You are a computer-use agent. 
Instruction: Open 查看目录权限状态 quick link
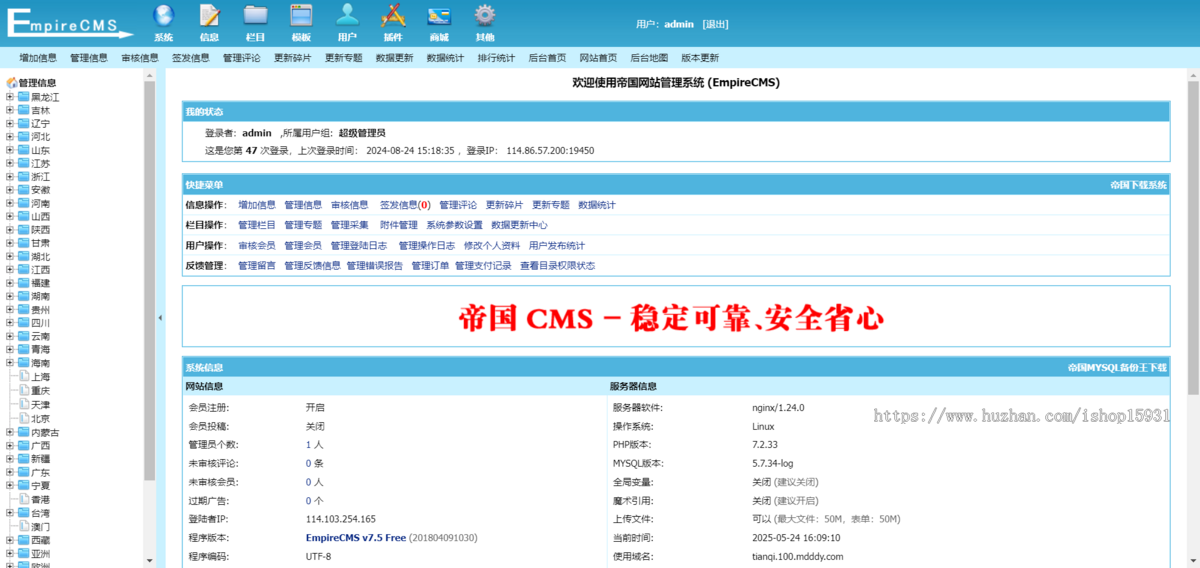(x=557, y=266)
